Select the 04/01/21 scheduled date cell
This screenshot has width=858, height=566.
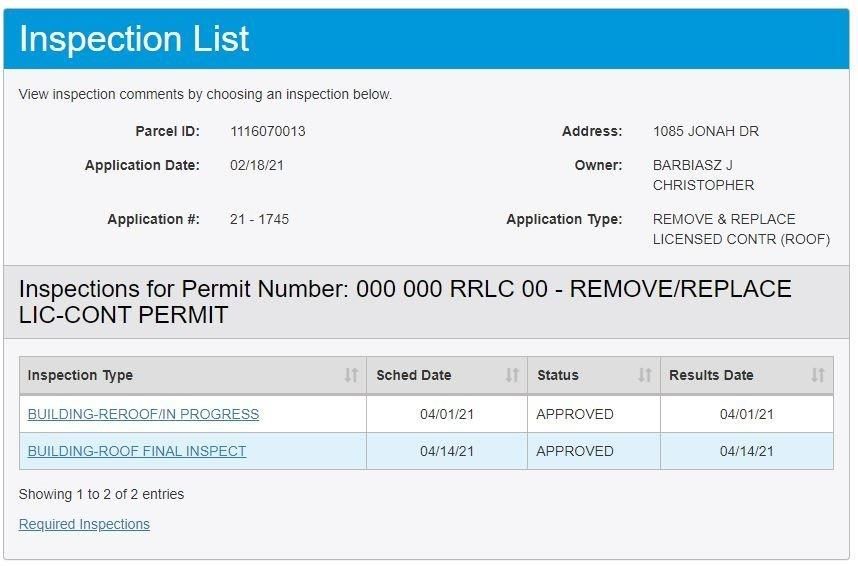(x=447, y=414)
